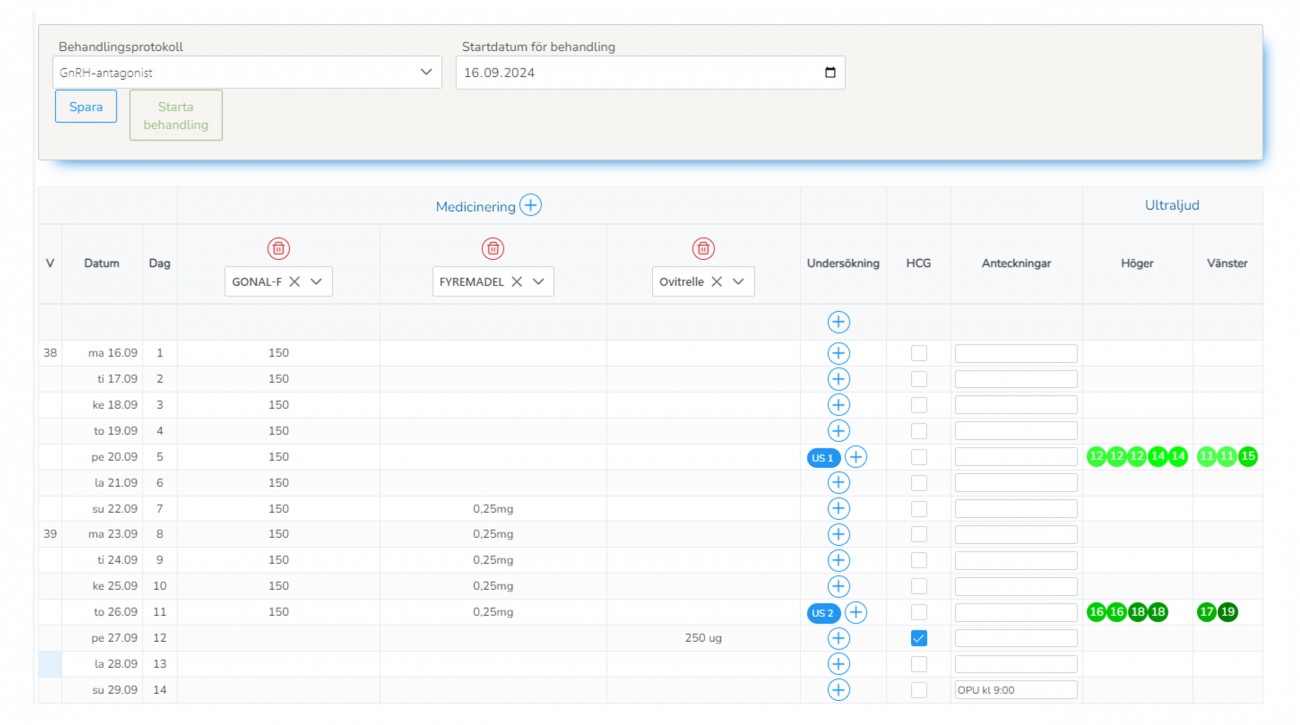
Task: Click the plus icon next to Medicinering
Action: click(530, 206)
